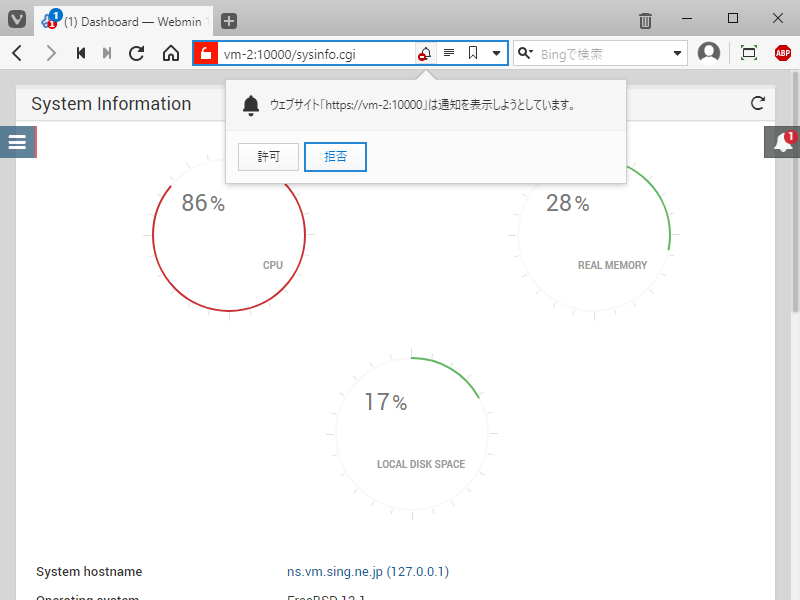800x600 pixels.
Task: Open the closed tabs trash
Action: [x=645, y=20]
